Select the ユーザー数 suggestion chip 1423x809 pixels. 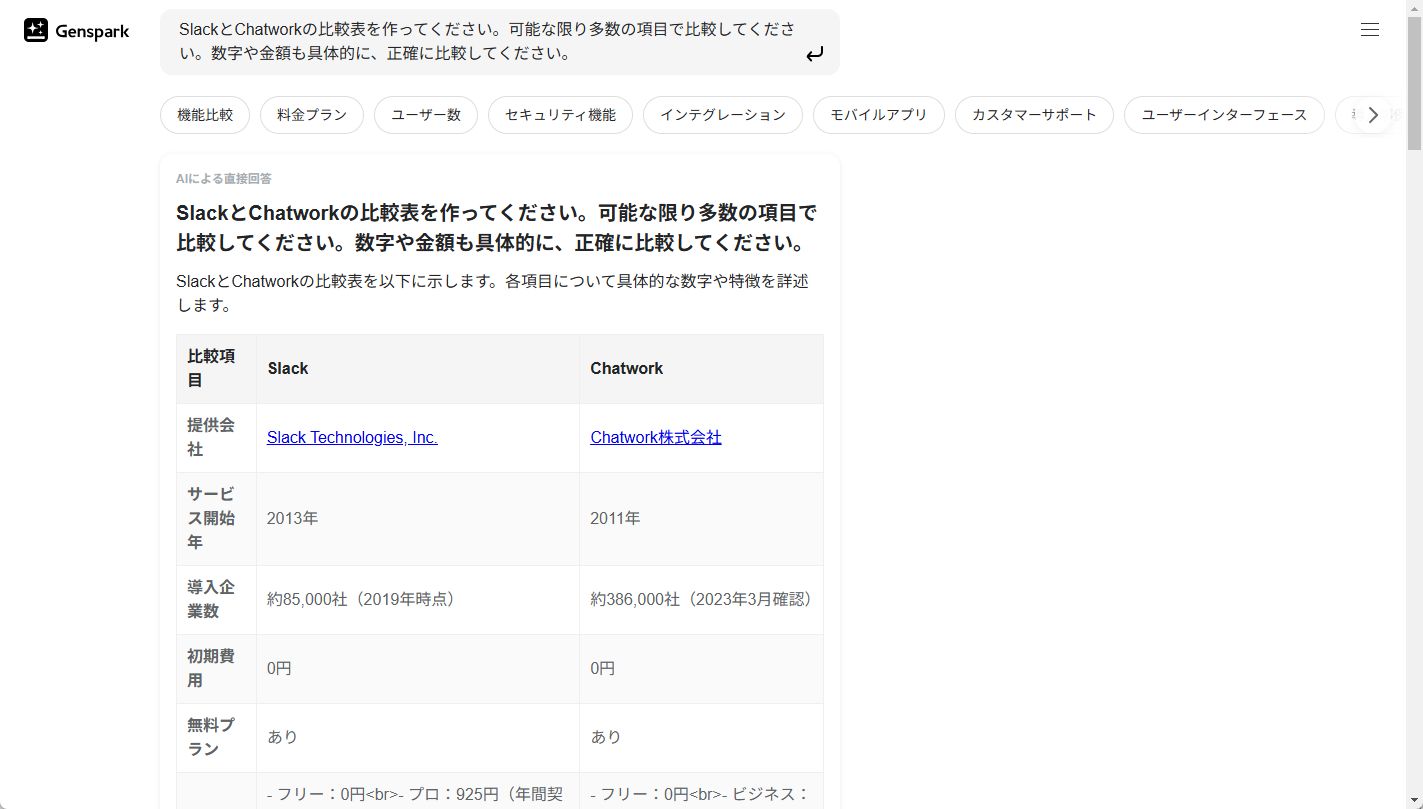[x=426, y=114]
